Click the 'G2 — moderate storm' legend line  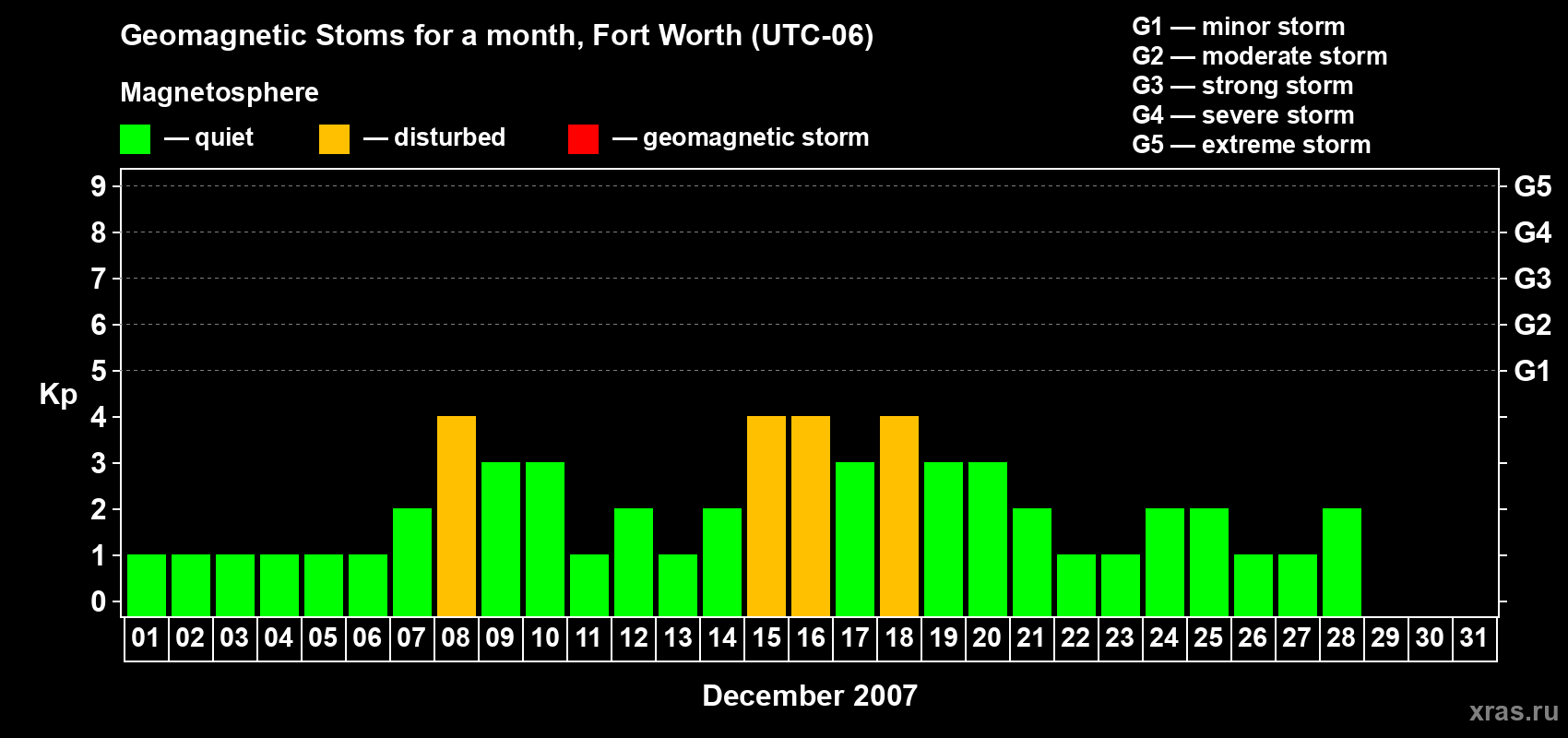point(1260,56)
